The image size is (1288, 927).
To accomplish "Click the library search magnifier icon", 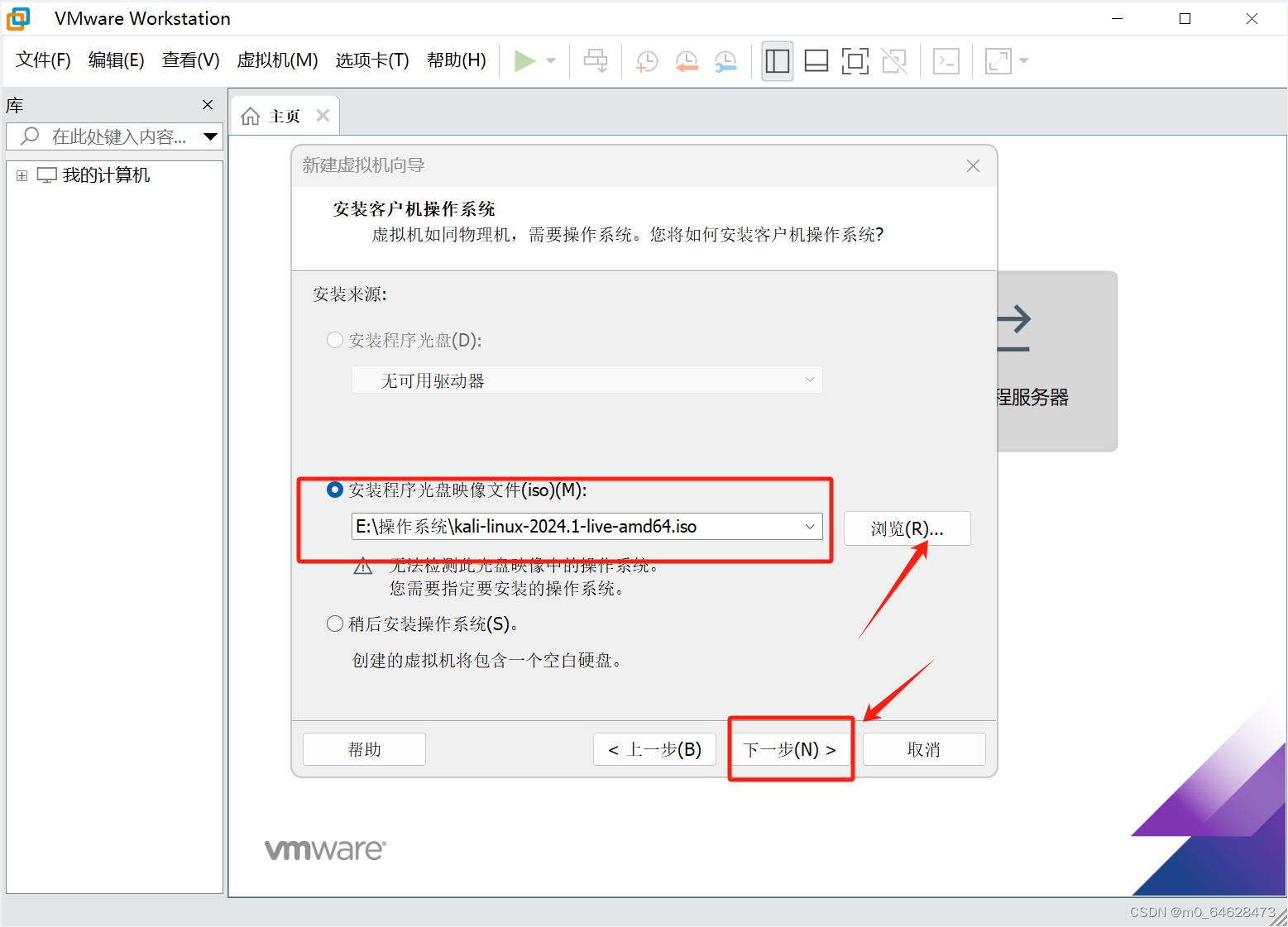I will coord(31,136).
